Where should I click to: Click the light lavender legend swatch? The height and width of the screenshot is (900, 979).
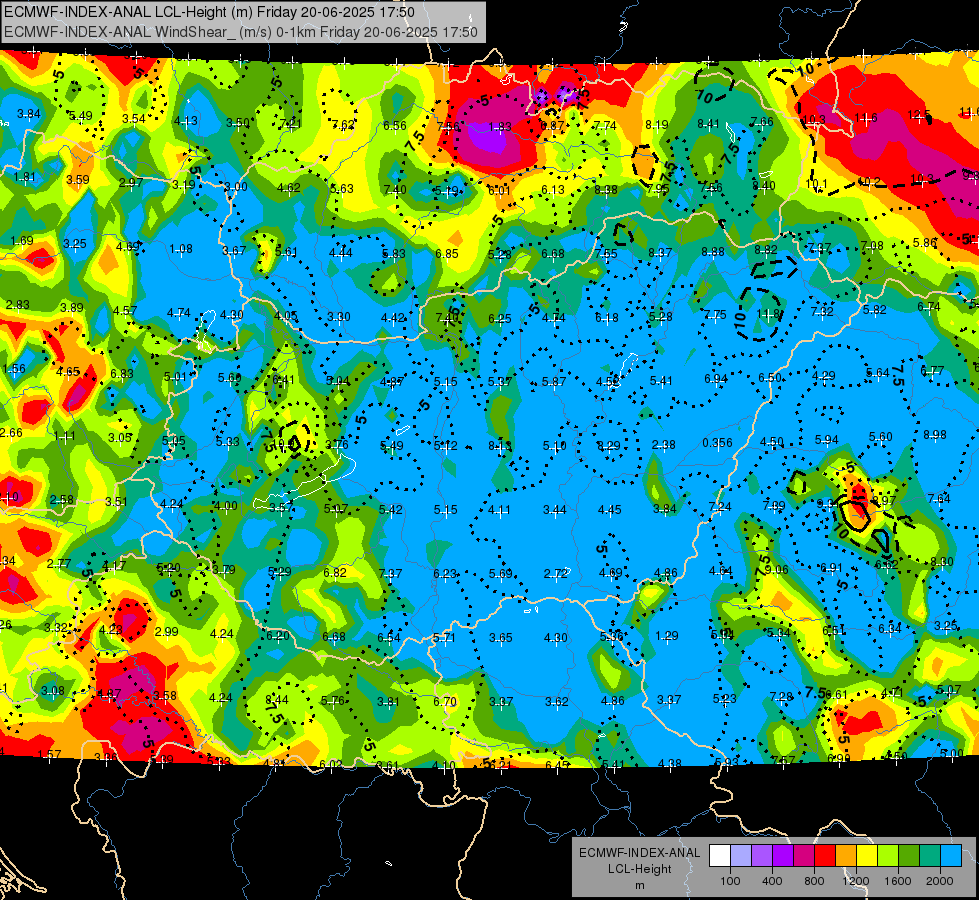pos(741,856)
